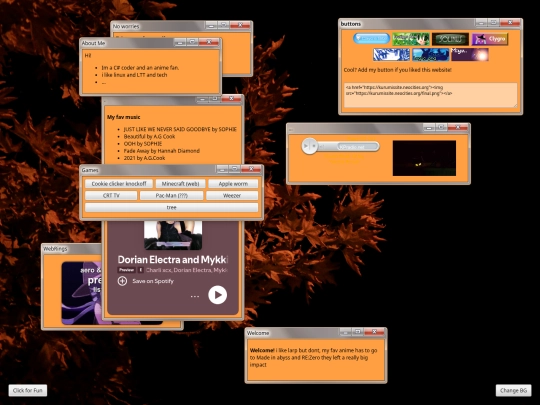Image resolution: width=540 pixels, height=405 pixels.
Task: Click the Save on Spotify text
Action: coord(153,281)
